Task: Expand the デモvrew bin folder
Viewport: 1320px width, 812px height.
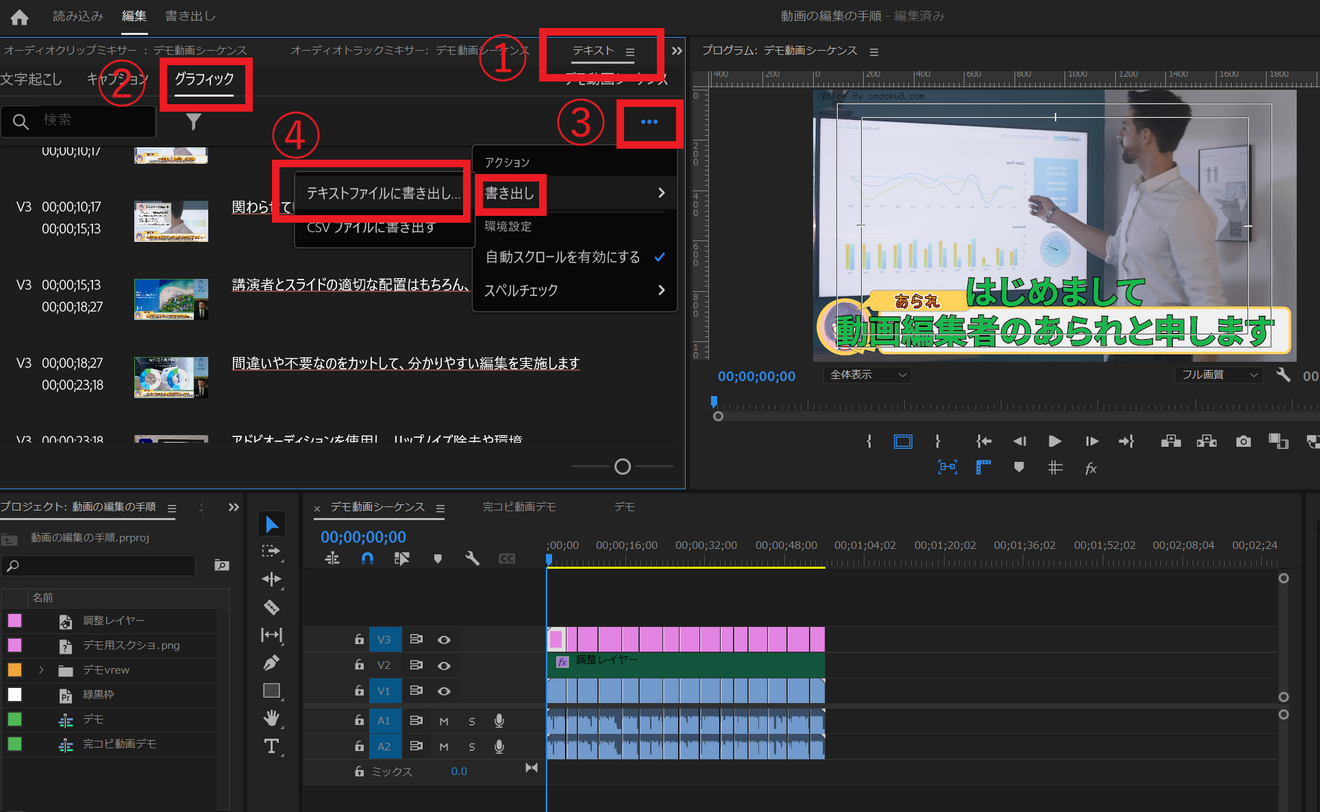Action: [41, 670]
